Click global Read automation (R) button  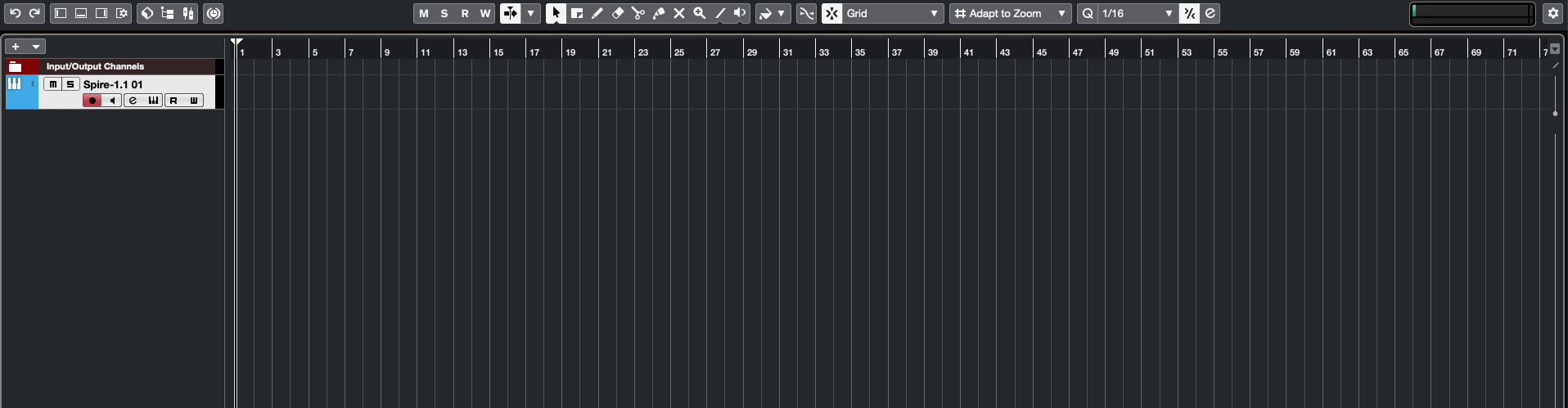pyautogui.click(x=465, y=13)
